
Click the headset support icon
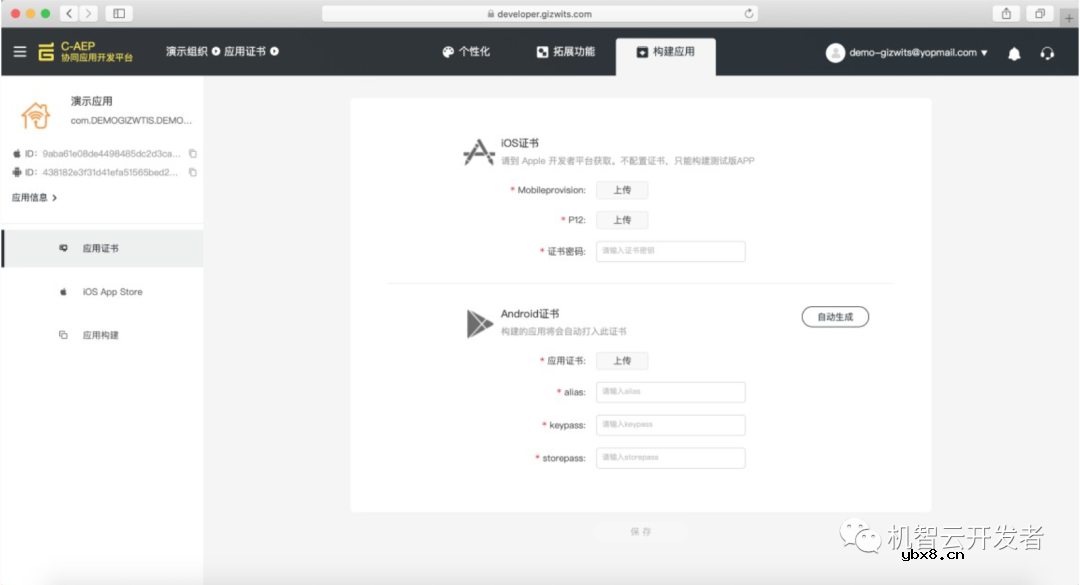pyautogui.click(x=1048, y=53)
